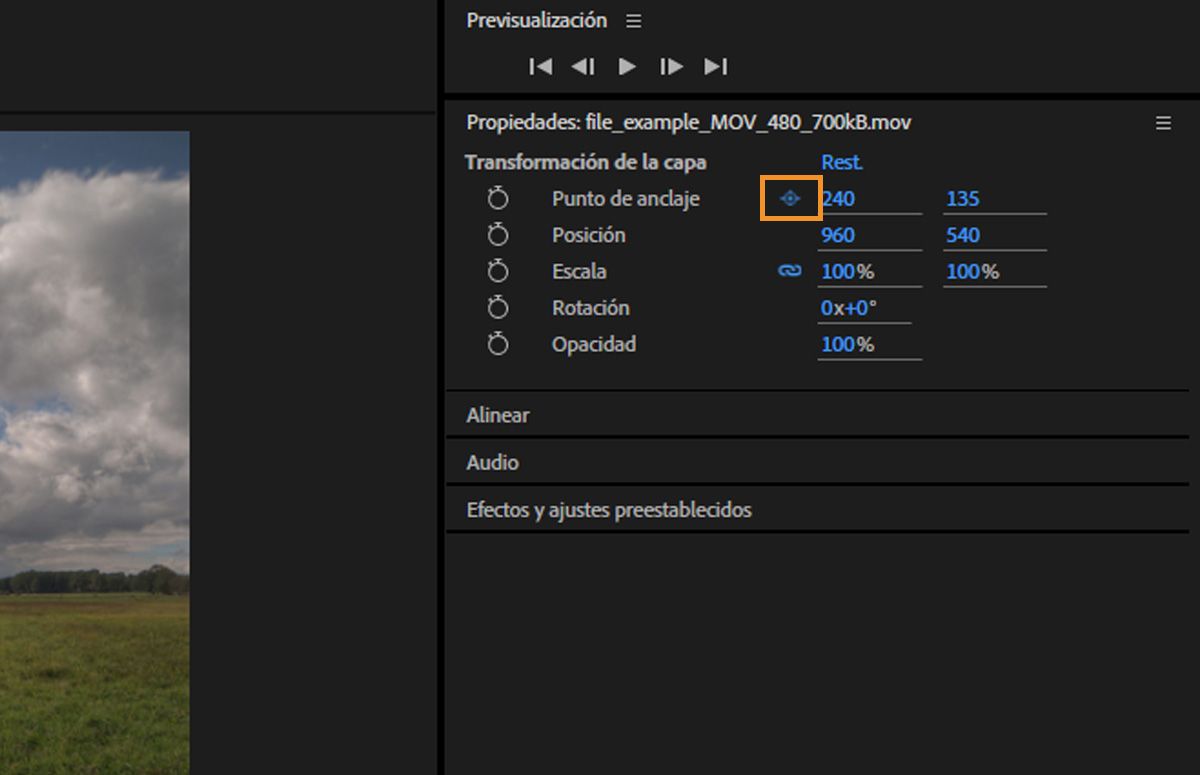This screenshot has width=1200, height=775.
Task: Step back one frame
Action: 583,66
